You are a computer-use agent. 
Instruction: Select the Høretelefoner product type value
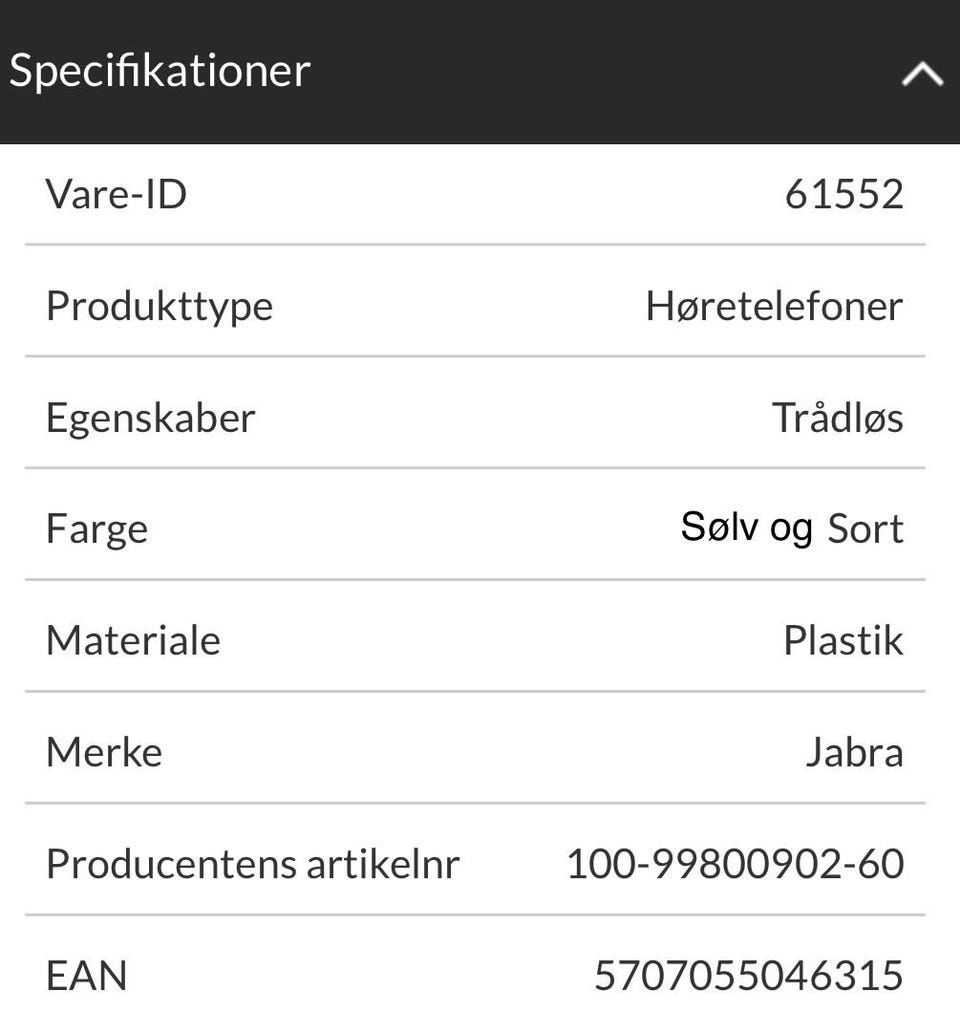coord(774,306)
